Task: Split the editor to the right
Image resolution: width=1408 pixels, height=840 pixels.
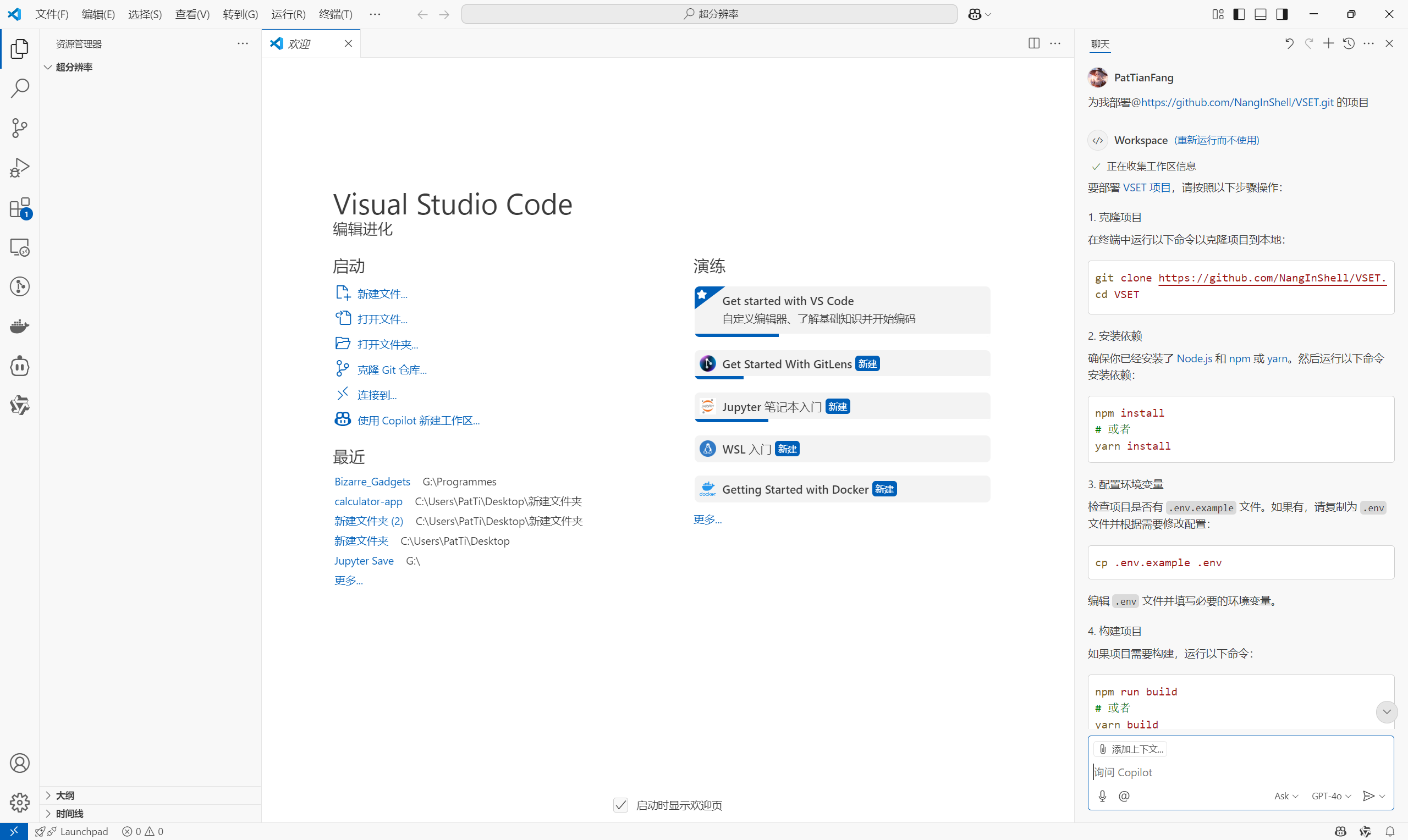Action: click(x=1034, y=43)
